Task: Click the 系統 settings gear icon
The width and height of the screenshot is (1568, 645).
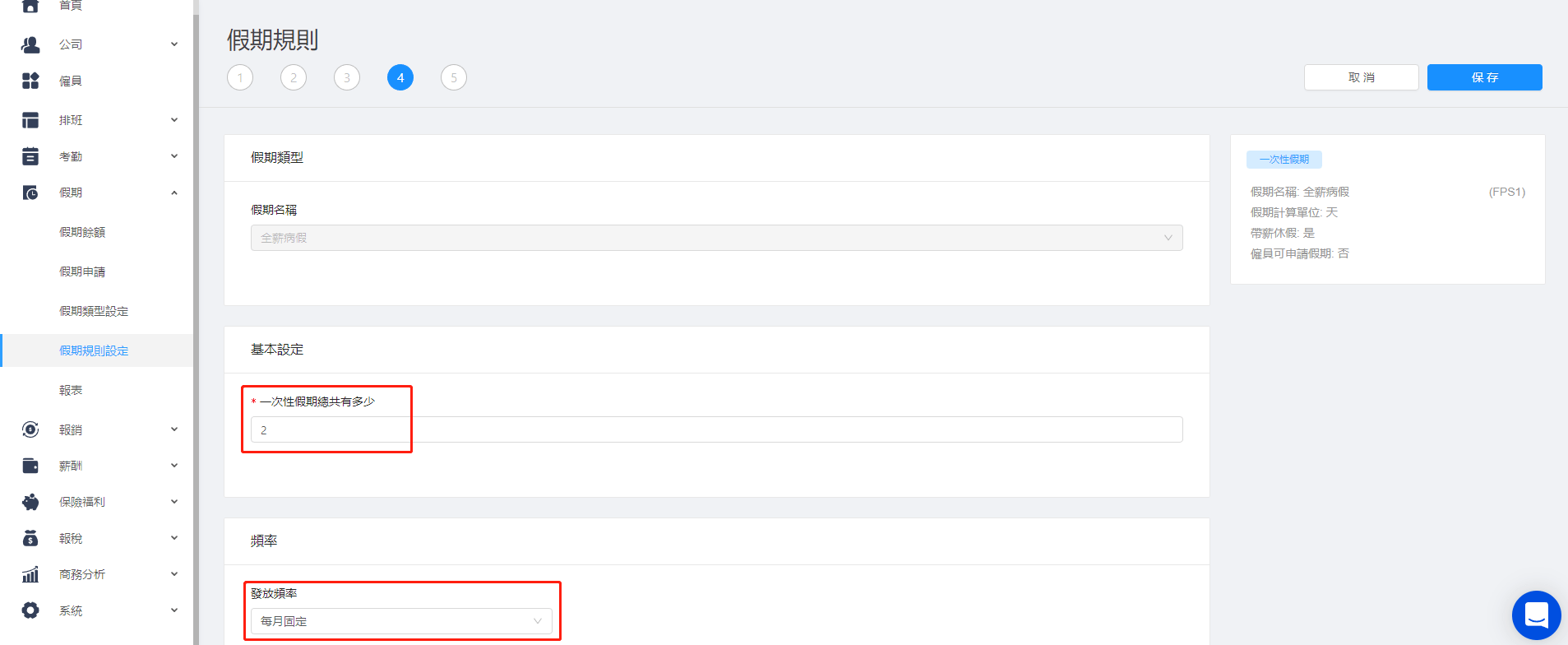Action: click(30, 610)
